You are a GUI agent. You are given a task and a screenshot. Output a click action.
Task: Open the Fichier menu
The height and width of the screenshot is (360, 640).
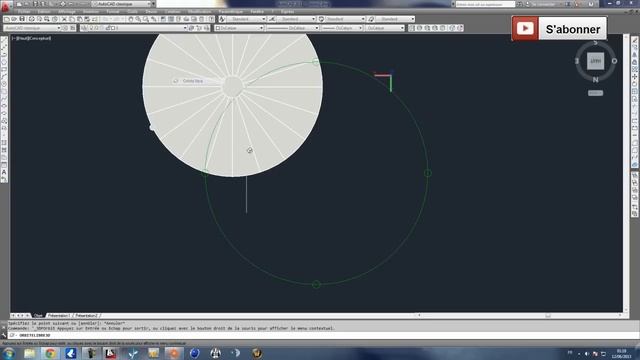click(24, 11)
